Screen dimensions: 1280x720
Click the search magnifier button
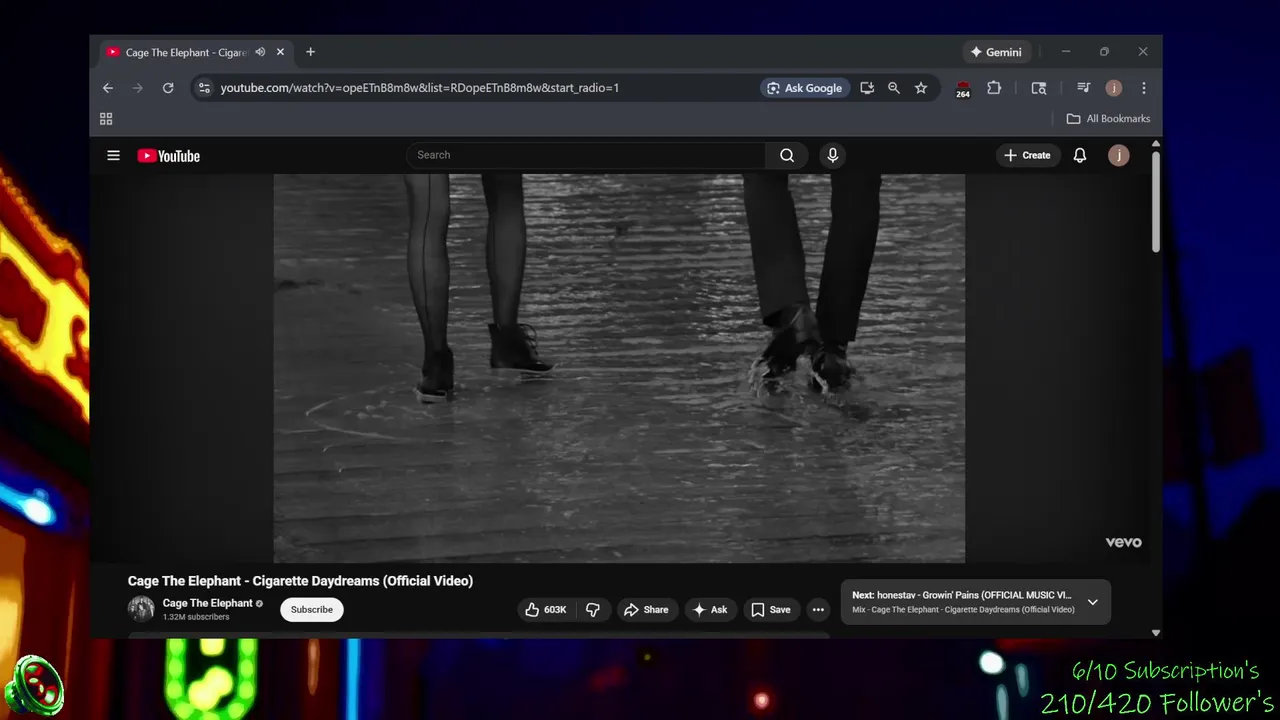[x=787, y=155]
